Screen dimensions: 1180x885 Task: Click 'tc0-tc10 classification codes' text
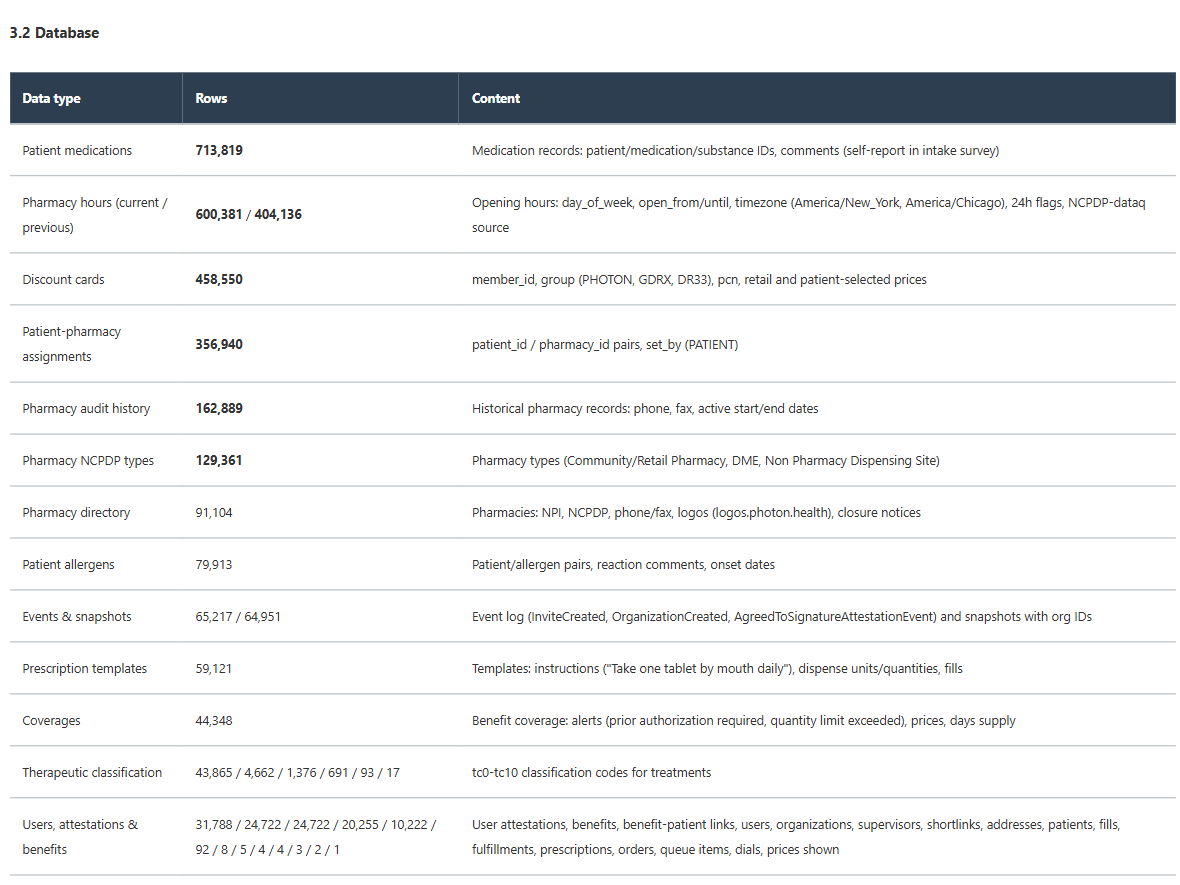pyautogui.click(x=592, y=772)
